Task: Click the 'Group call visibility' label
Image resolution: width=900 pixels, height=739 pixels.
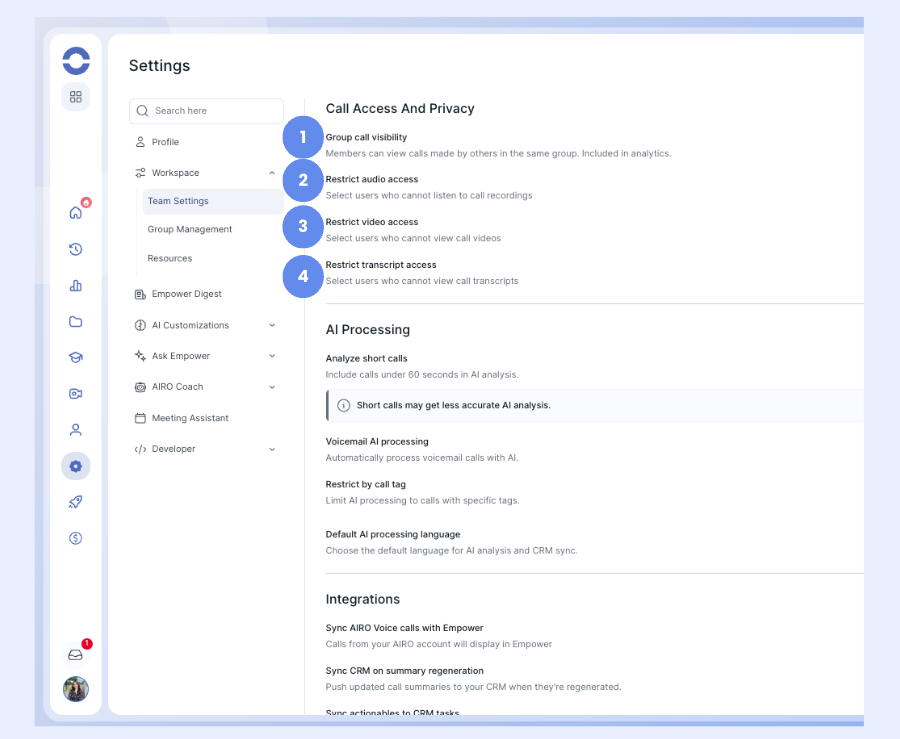Action: [366, 137]
